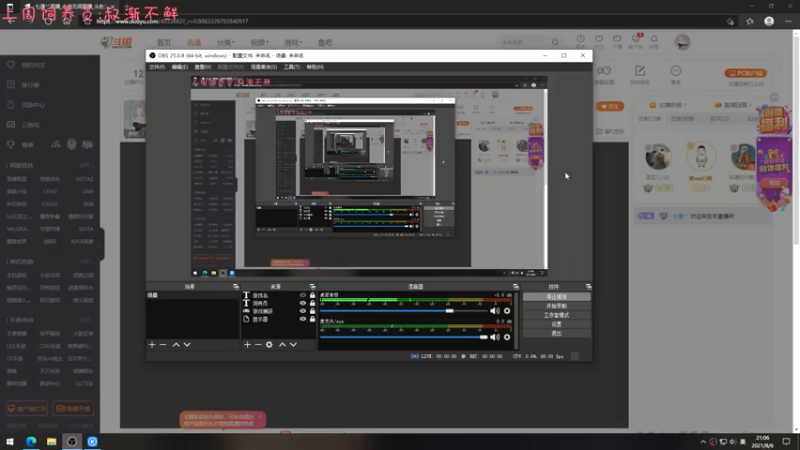Image resolution: width=800 pixels, height=450 pixels.
Task: Toggle the lock on the second text source
Action: pos(312,303)
